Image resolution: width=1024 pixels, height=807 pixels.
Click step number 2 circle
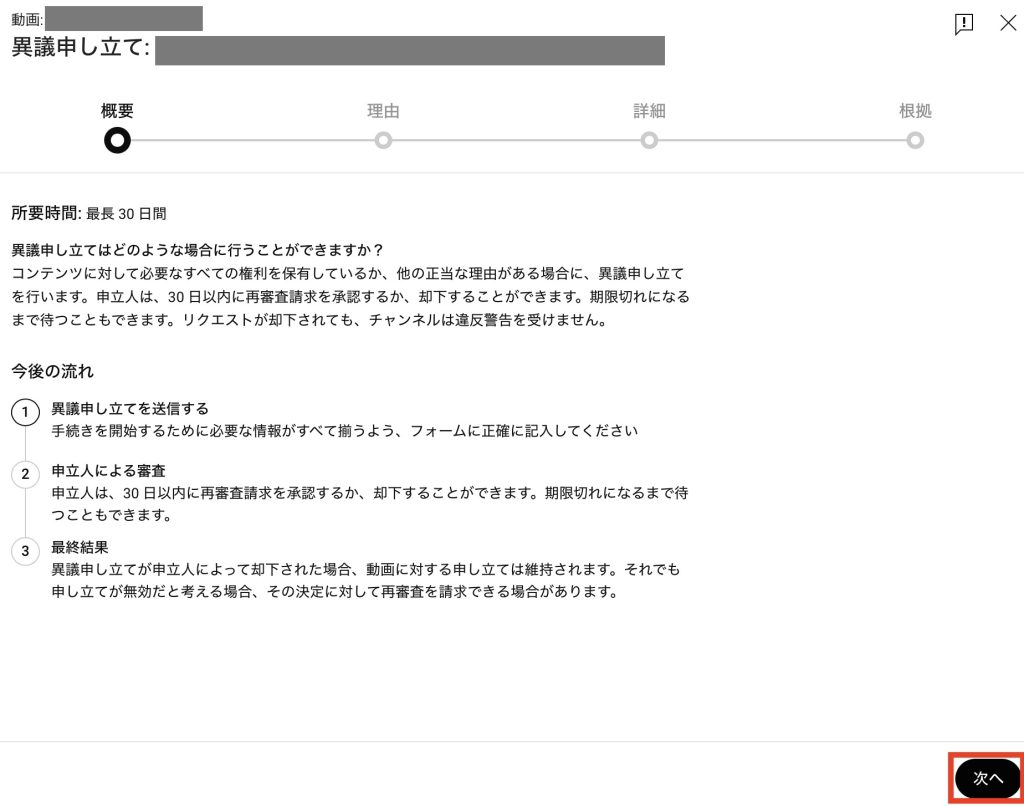[x=25, y=474]
